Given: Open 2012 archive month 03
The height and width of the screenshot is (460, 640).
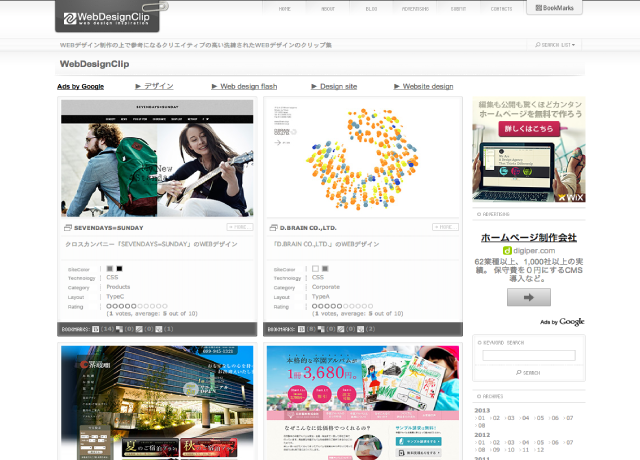Looking at the screenshot, I should pos(510,442).
